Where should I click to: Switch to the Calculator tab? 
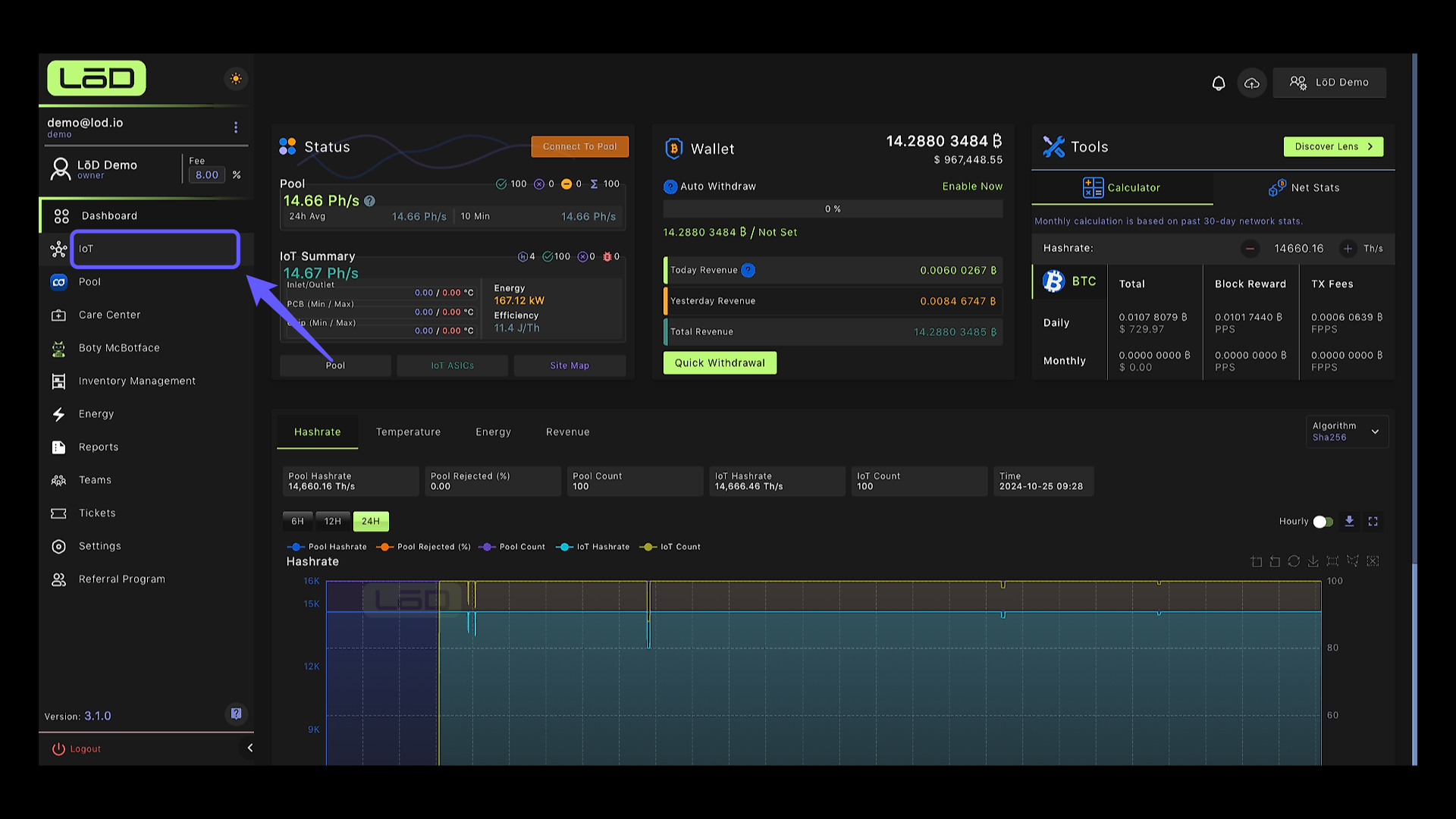coord(1122,188)
